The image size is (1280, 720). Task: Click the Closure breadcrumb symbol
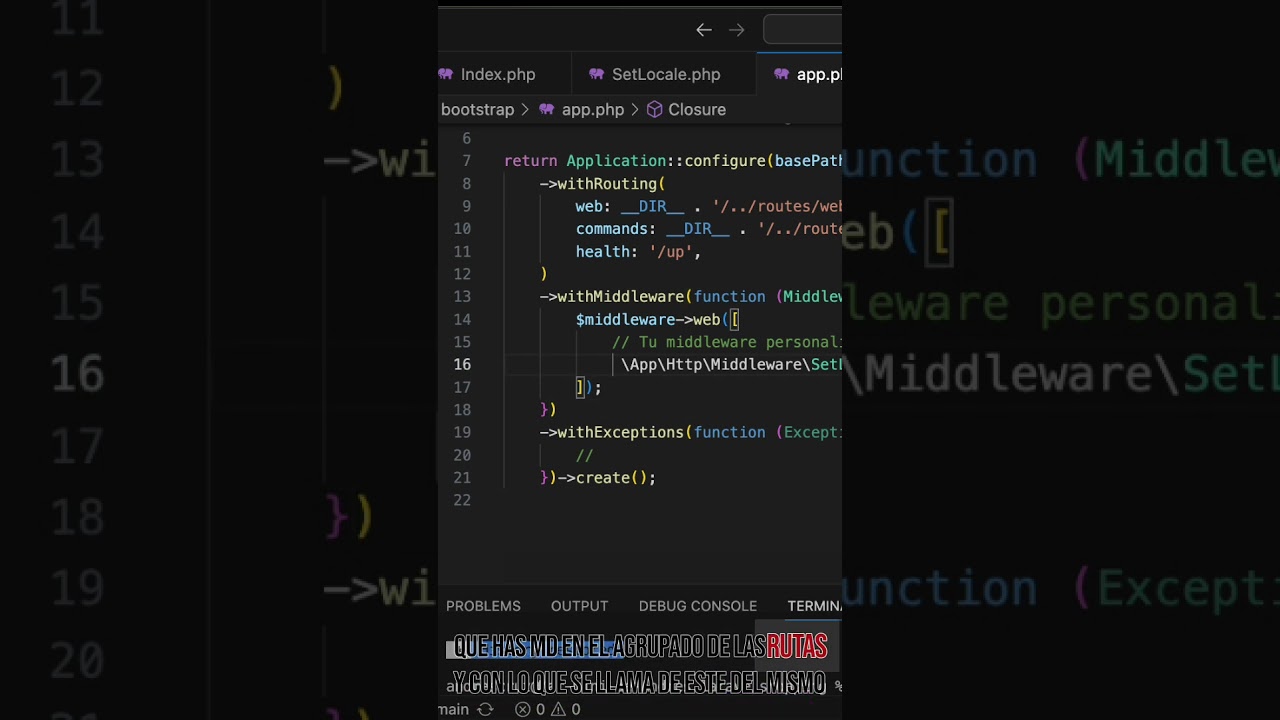686,110
